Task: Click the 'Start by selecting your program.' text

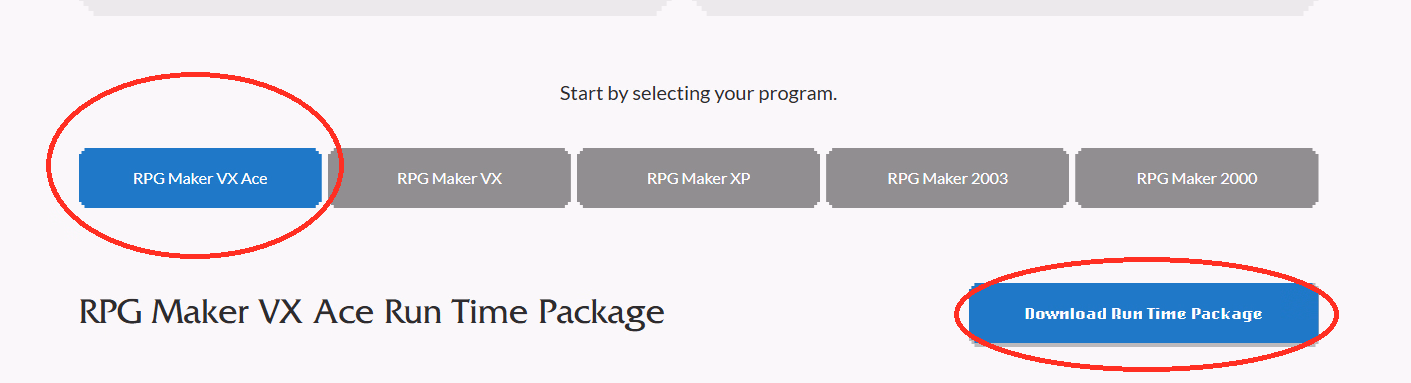Action: click(x=698, y=94)
